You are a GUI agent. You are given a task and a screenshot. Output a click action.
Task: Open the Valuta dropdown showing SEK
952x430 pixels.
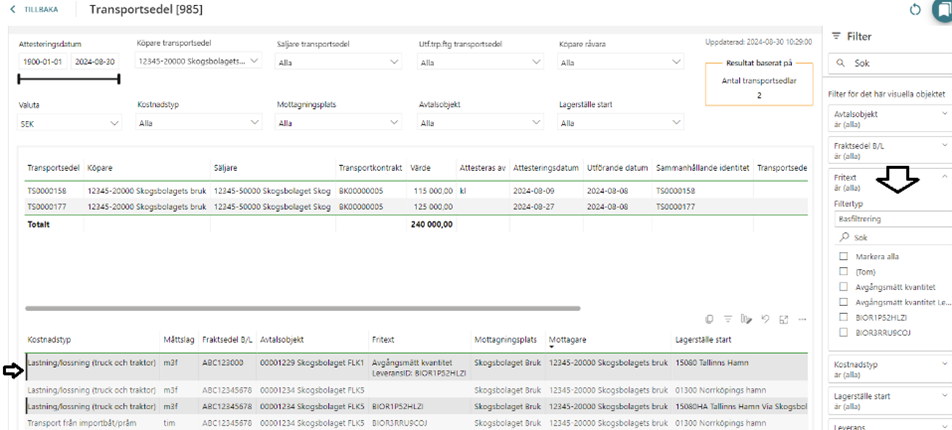[69, 124]
